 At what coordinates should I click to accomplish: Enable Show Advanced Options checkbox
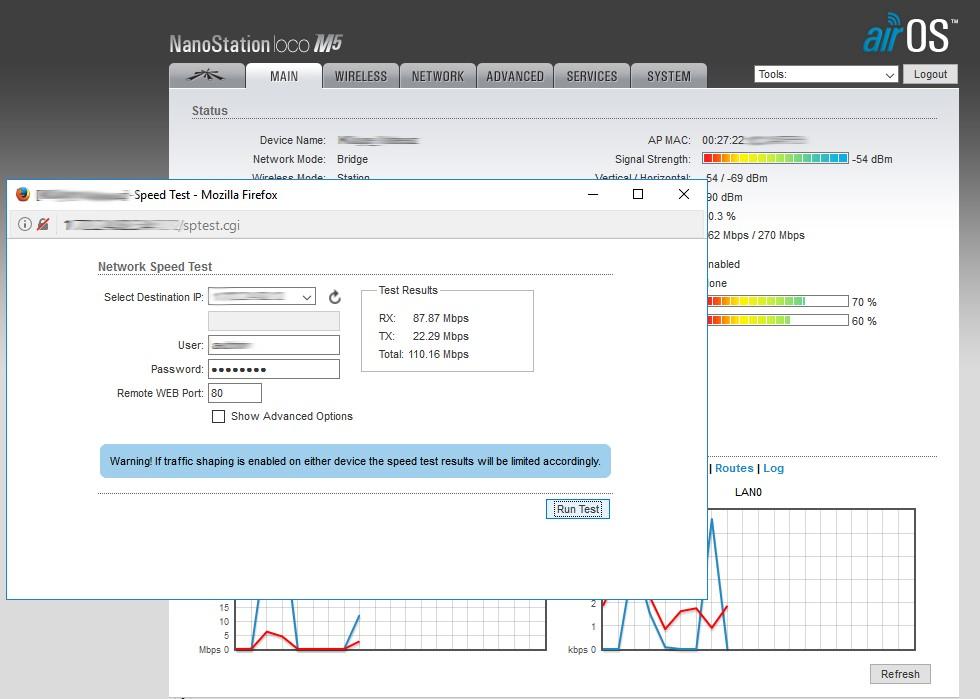(218, 416)
